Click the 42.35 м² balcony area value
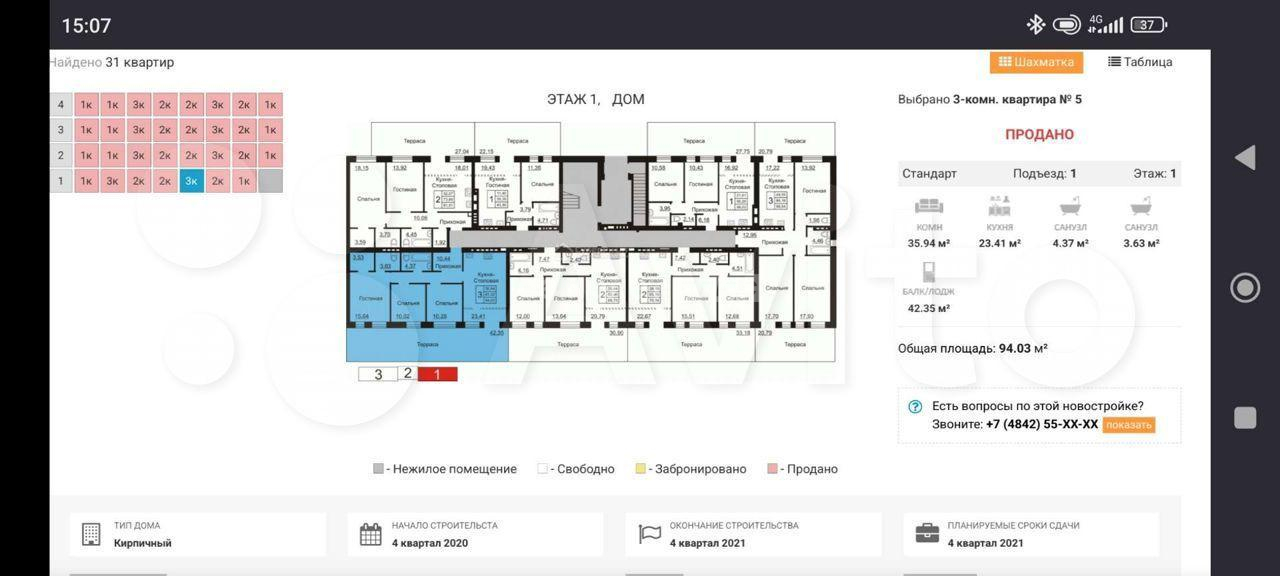Image resolution: width=1280 pixels, height=576 pixels. coord(929,309)
